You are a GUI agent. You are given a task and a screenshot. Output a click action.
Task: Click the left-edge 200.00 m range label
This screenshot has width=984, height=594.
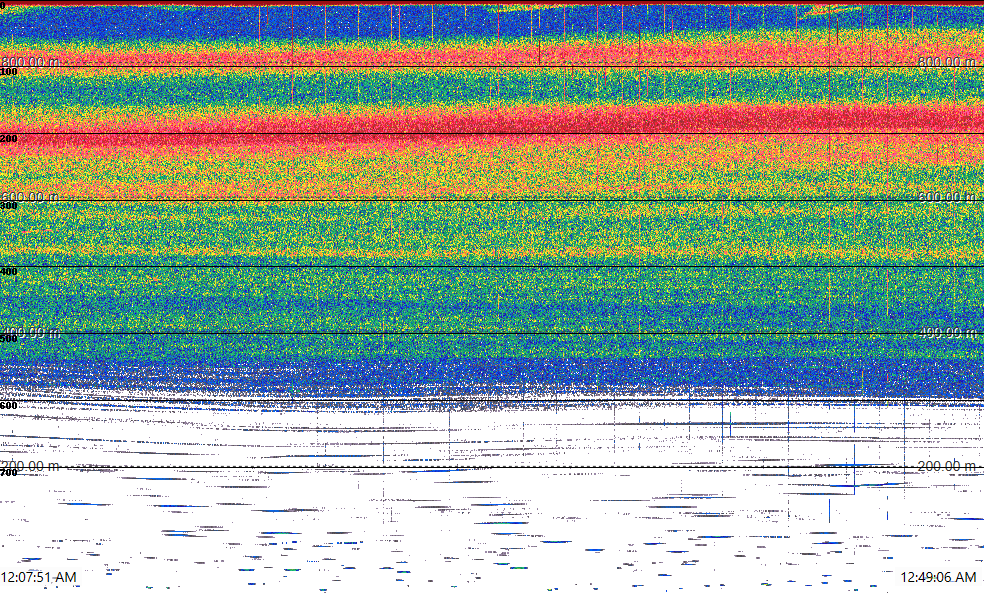[x=30, y=465]
